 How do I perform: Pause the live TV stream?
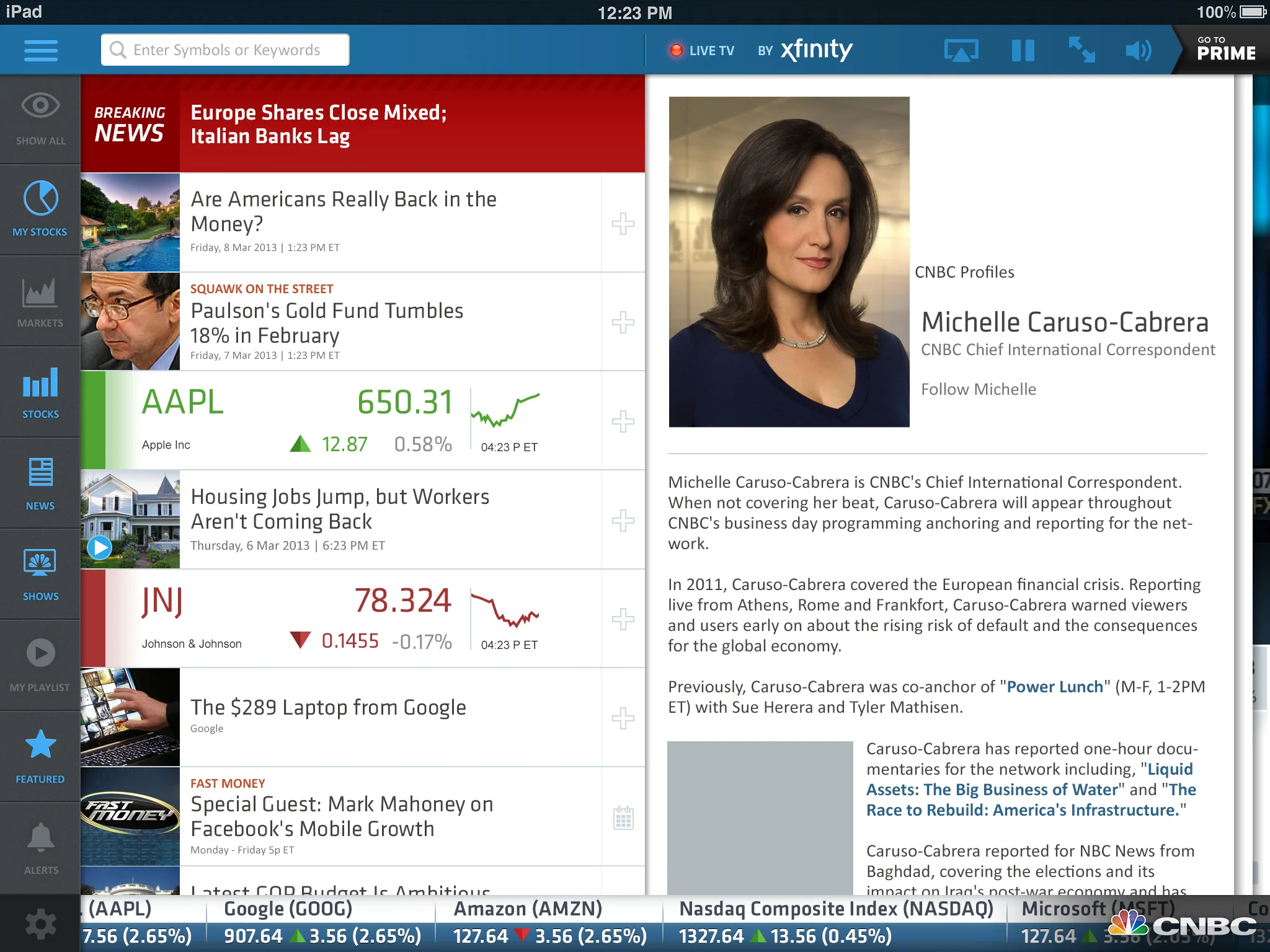click(1023, 50)
